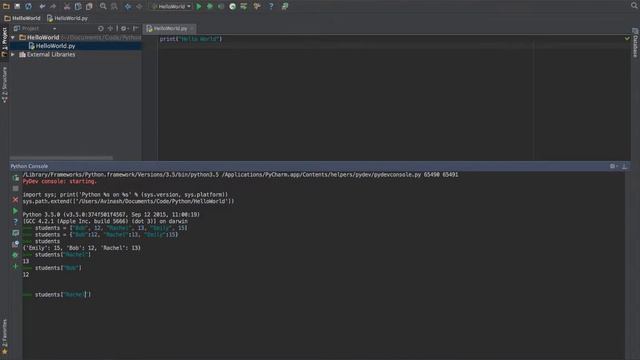Click the Copy icon in main toolbar

pyautogui.click(x=78, y=6)
